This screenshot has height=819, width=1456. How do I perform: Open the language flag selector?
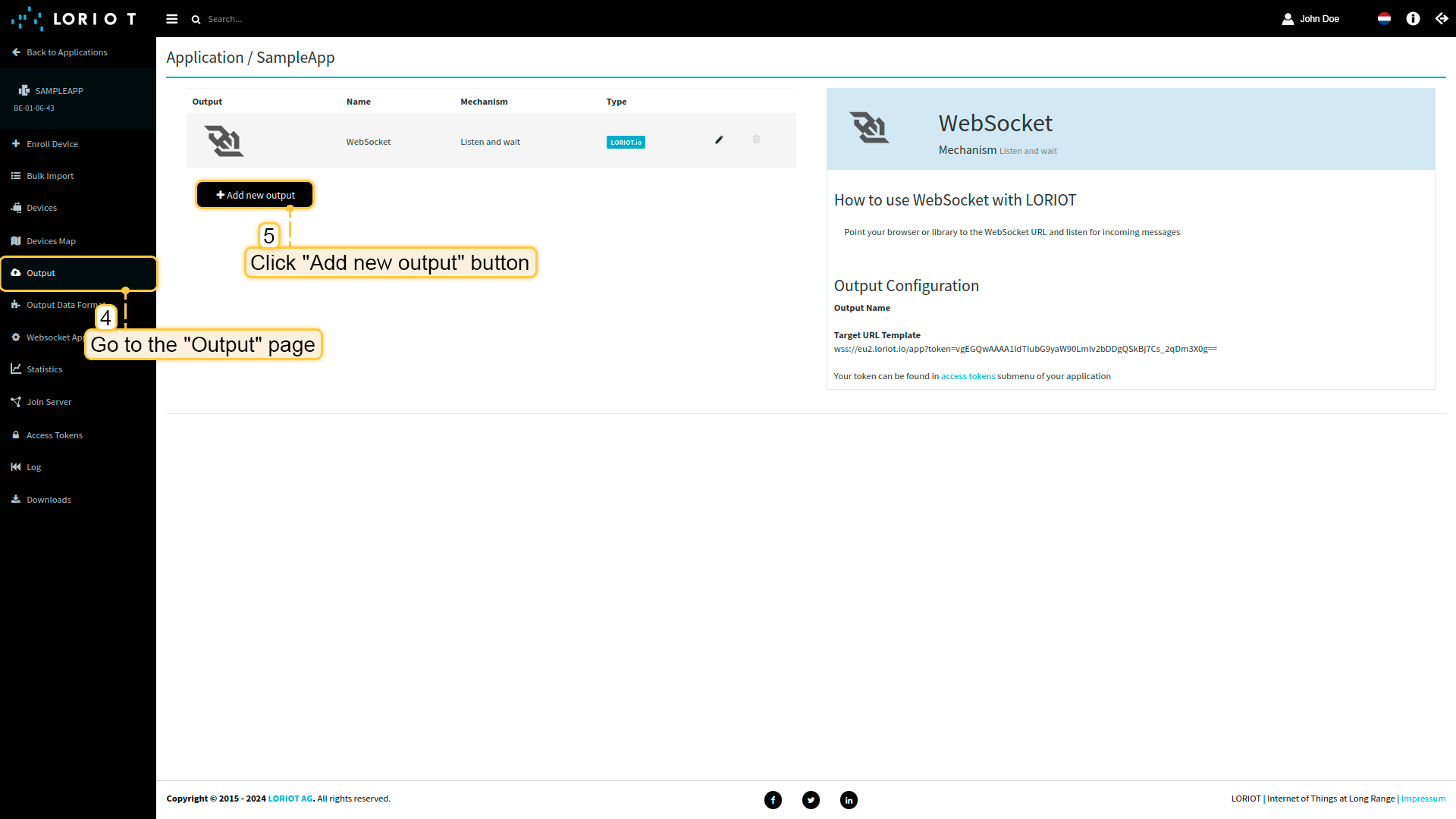pyautogui.click(x=1384, y=19)
